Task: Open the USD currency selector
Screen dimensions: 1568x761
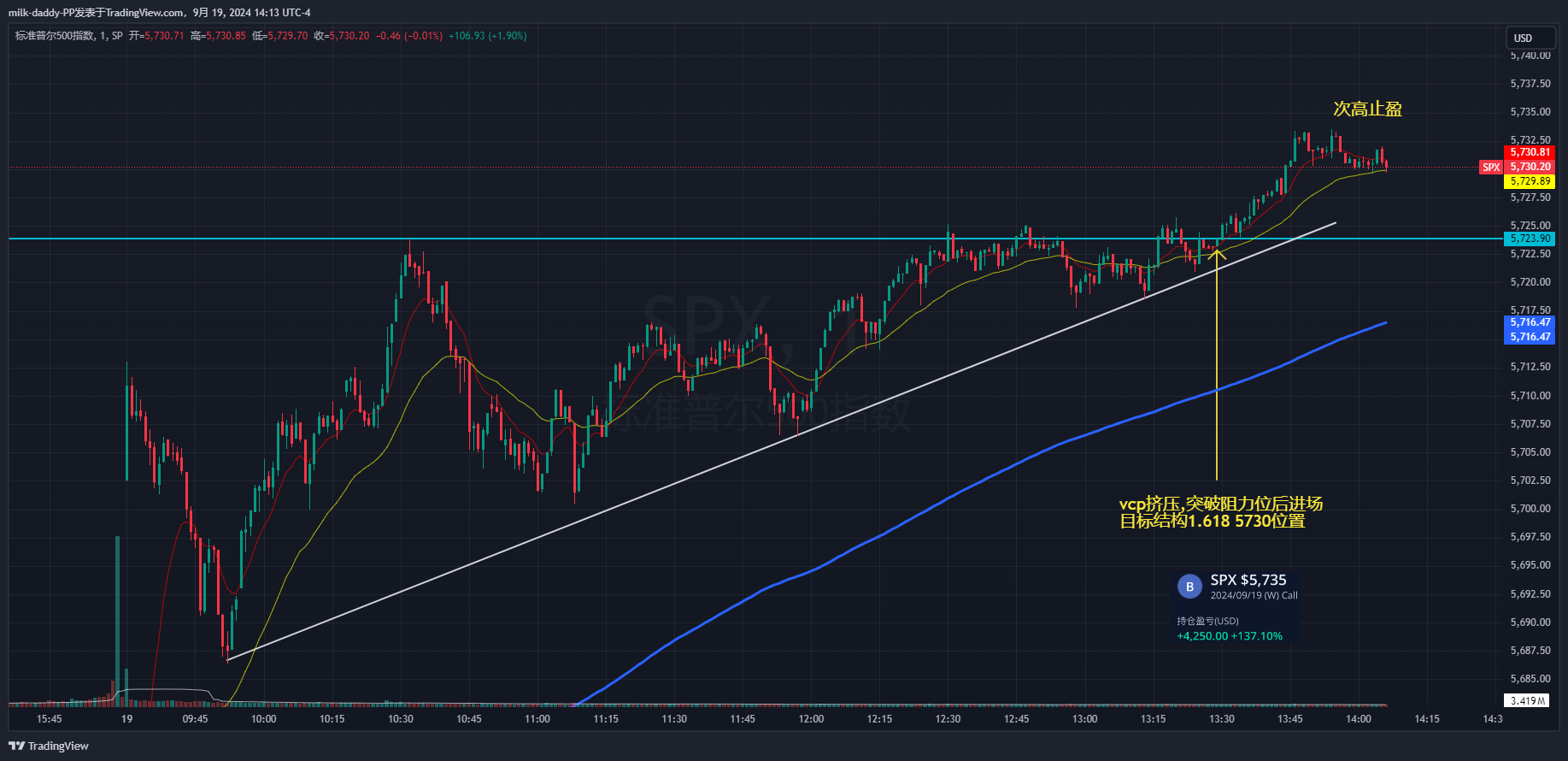Action: (1524, 38)
